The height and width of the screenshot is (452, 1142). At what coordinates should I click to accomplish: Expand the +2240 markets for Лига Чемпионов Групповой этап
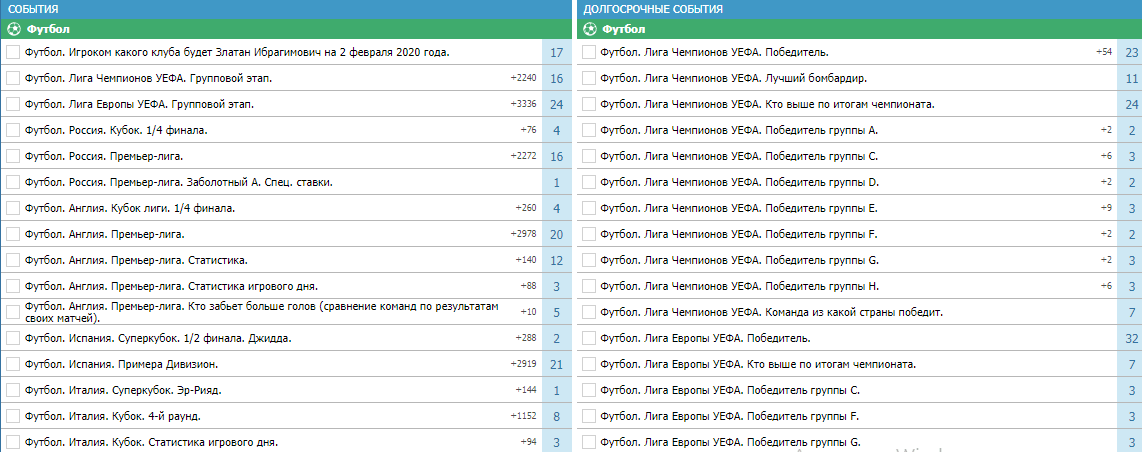(x=524, y=79)
